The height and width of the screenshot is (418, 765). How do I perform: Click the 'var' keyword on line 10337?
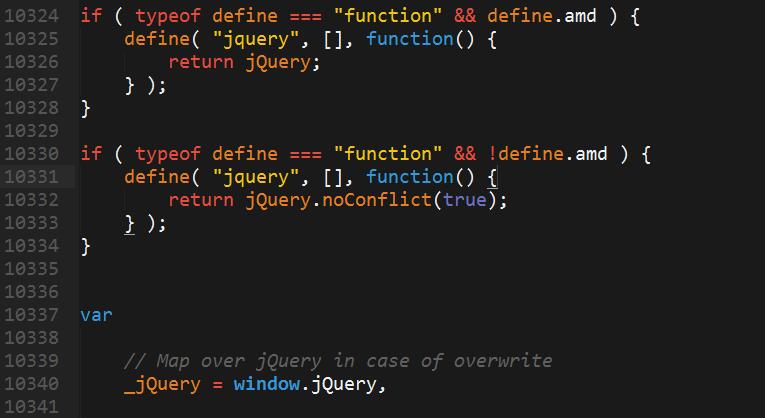[97, 315]
